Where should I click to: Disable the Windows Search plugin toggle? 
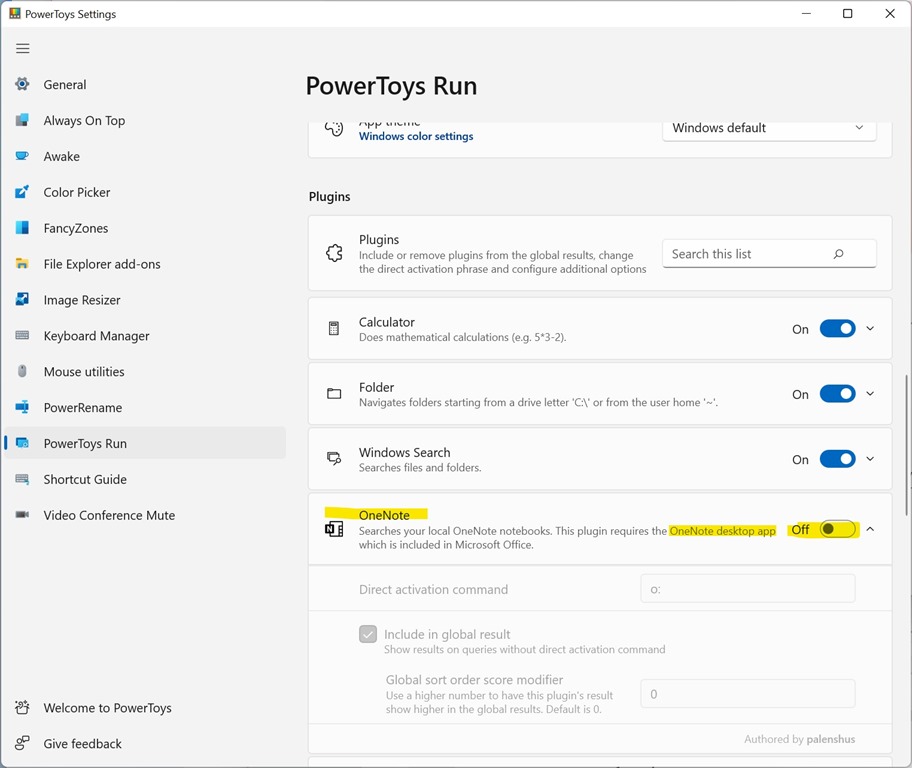(x=837, y=459)
